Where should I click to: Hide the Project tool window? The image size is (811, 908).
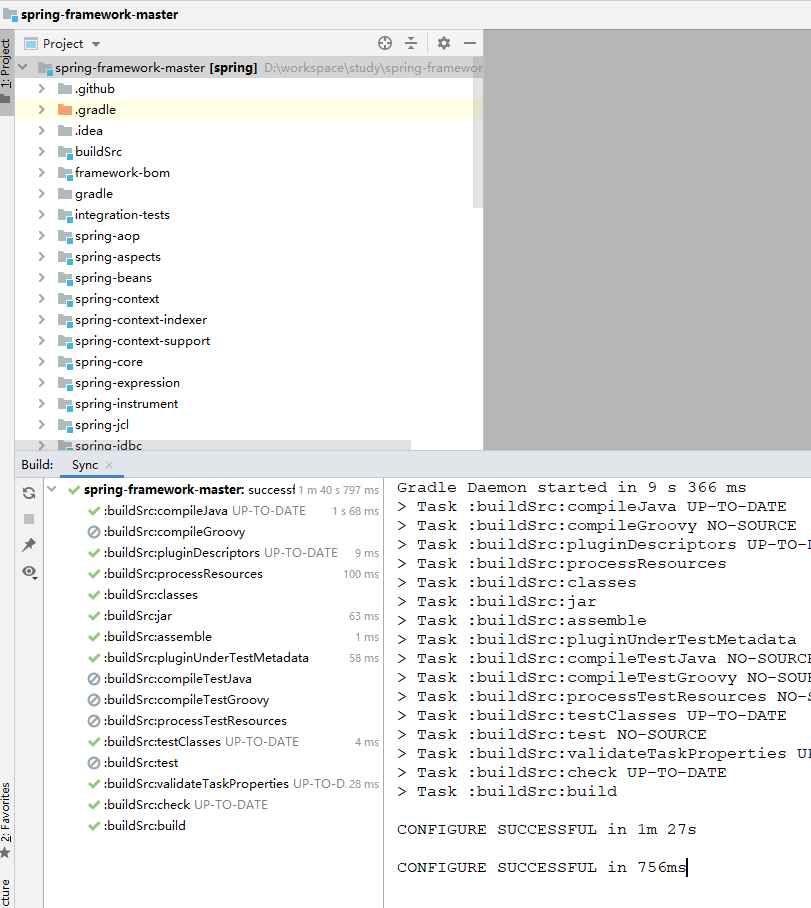click(469, 43)
